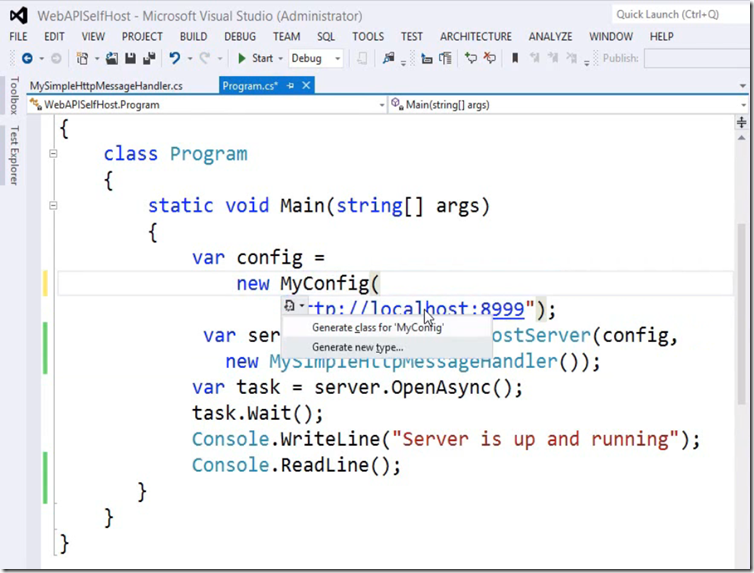This screenshot has height=573, width=754.
Task: Open the HELP menu
Action: 661,37
